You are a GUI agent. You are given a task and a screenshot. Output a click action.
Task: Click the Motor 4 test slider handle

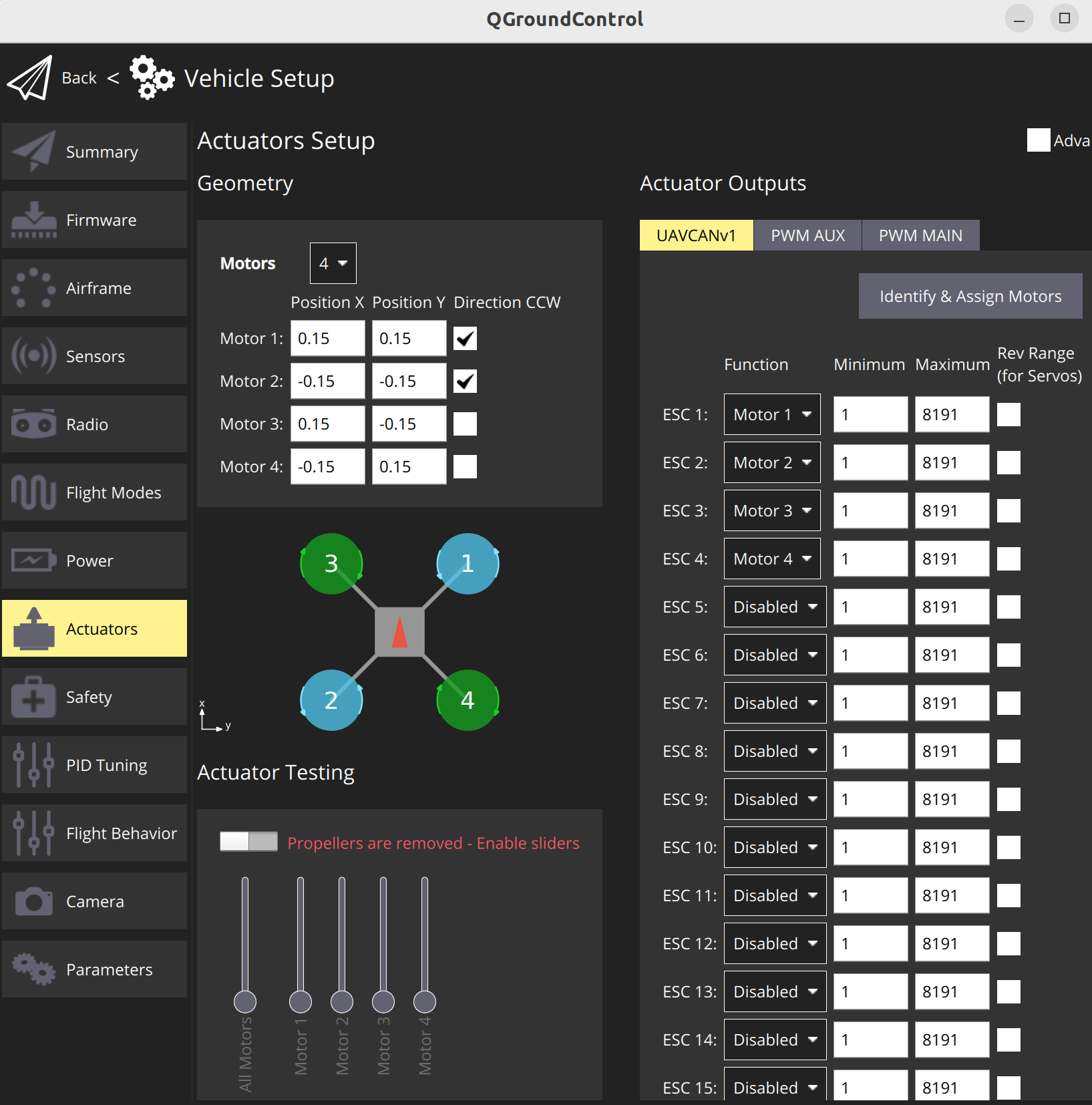click(425, 1001)
